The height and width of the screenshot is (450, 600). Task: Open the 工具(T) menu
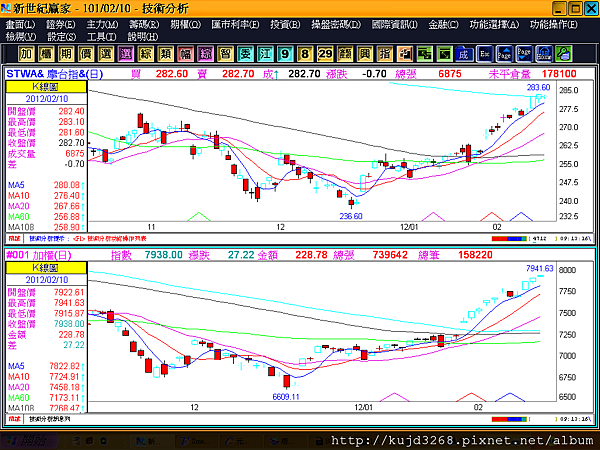click(x=101, y=37)
